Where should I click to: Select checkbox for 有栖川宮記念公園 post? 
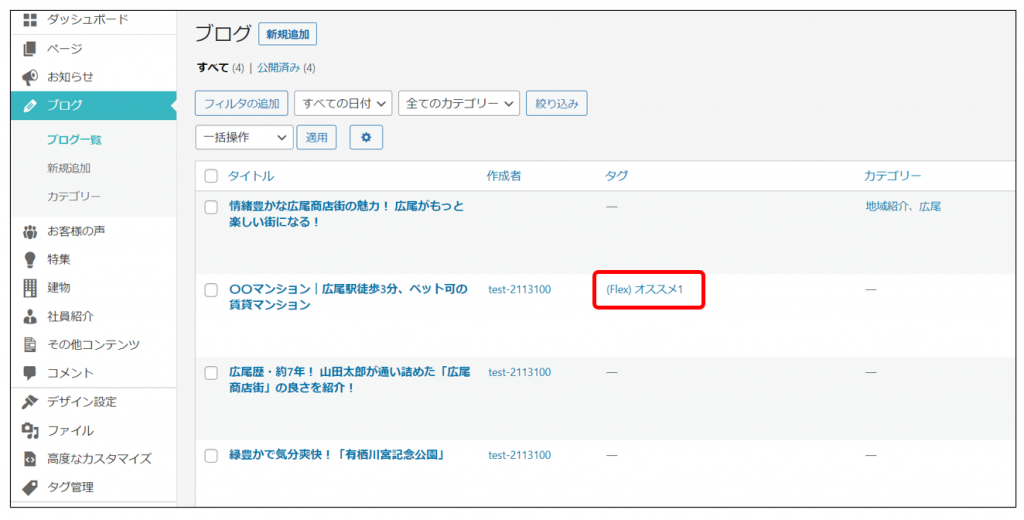211,456
